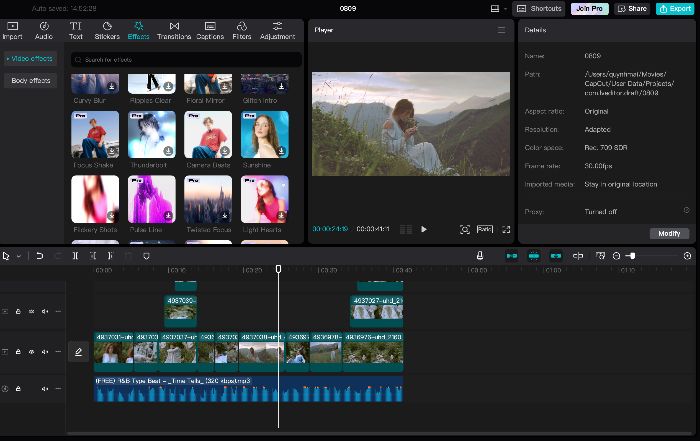Click the Share button
700x441 pixels.
(632, 8)
